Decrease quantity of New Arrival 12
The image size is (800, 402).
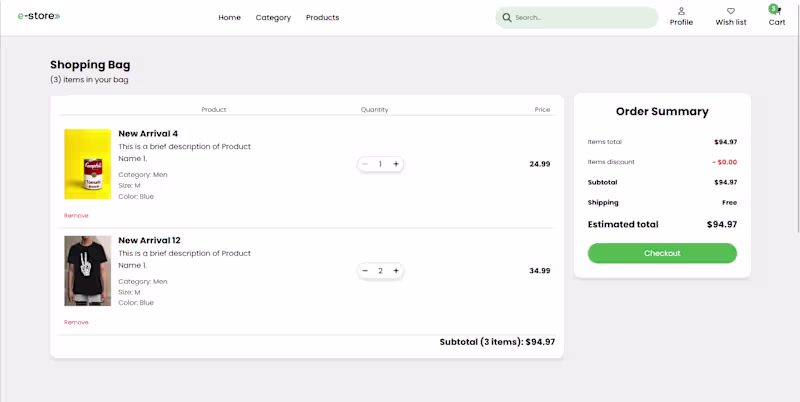[x=365, y=270]
